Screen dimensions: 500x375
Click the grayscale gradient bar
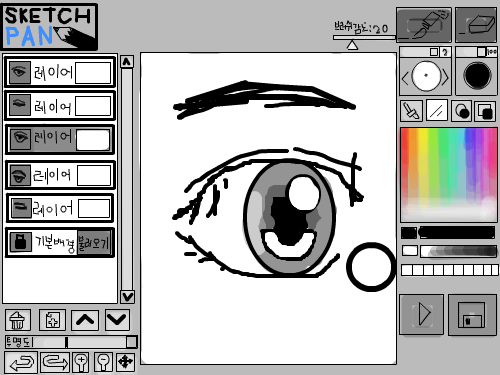click(458, 251)
